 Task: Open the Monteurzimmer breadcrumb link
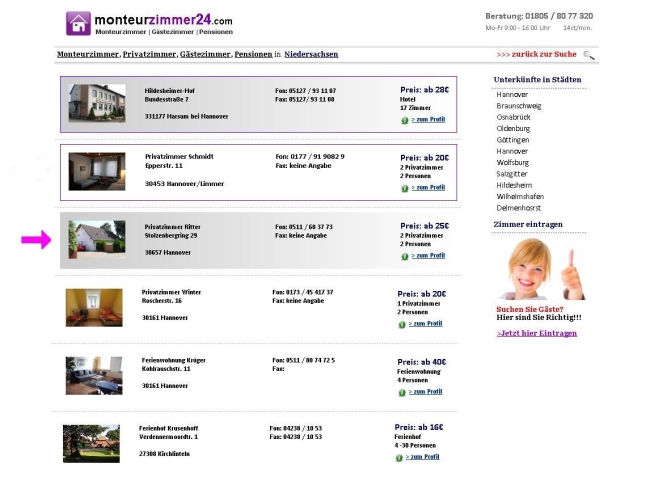tap(88, 54)
